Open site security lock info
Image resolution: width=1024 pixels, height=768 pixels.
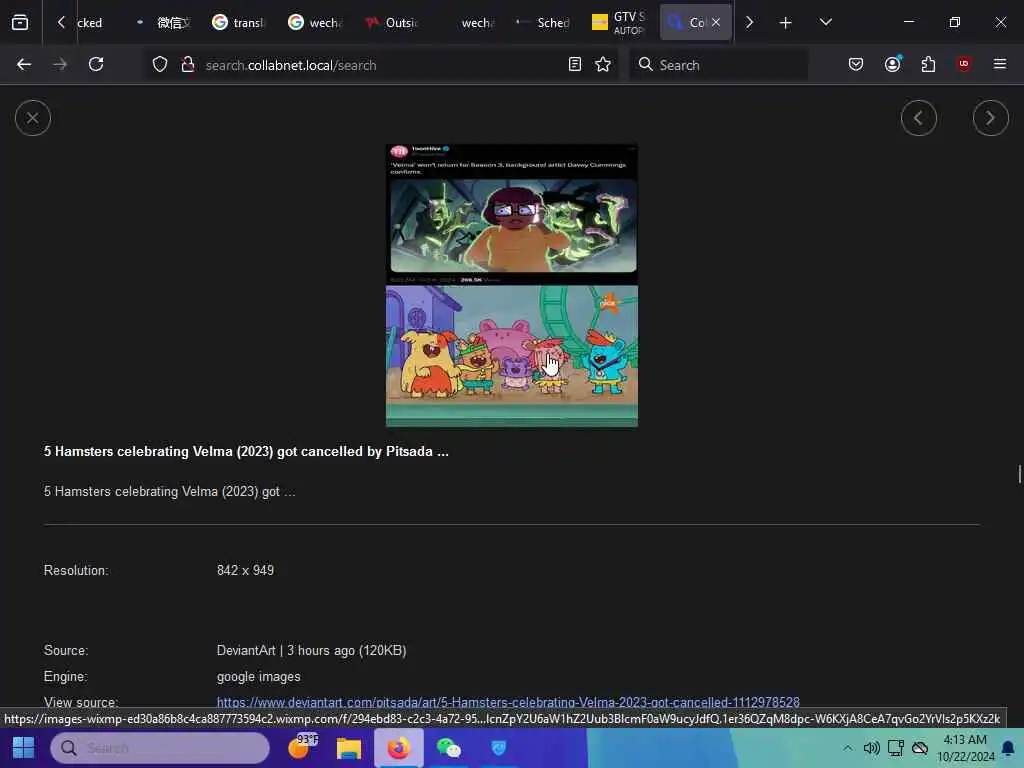(187, 65)
